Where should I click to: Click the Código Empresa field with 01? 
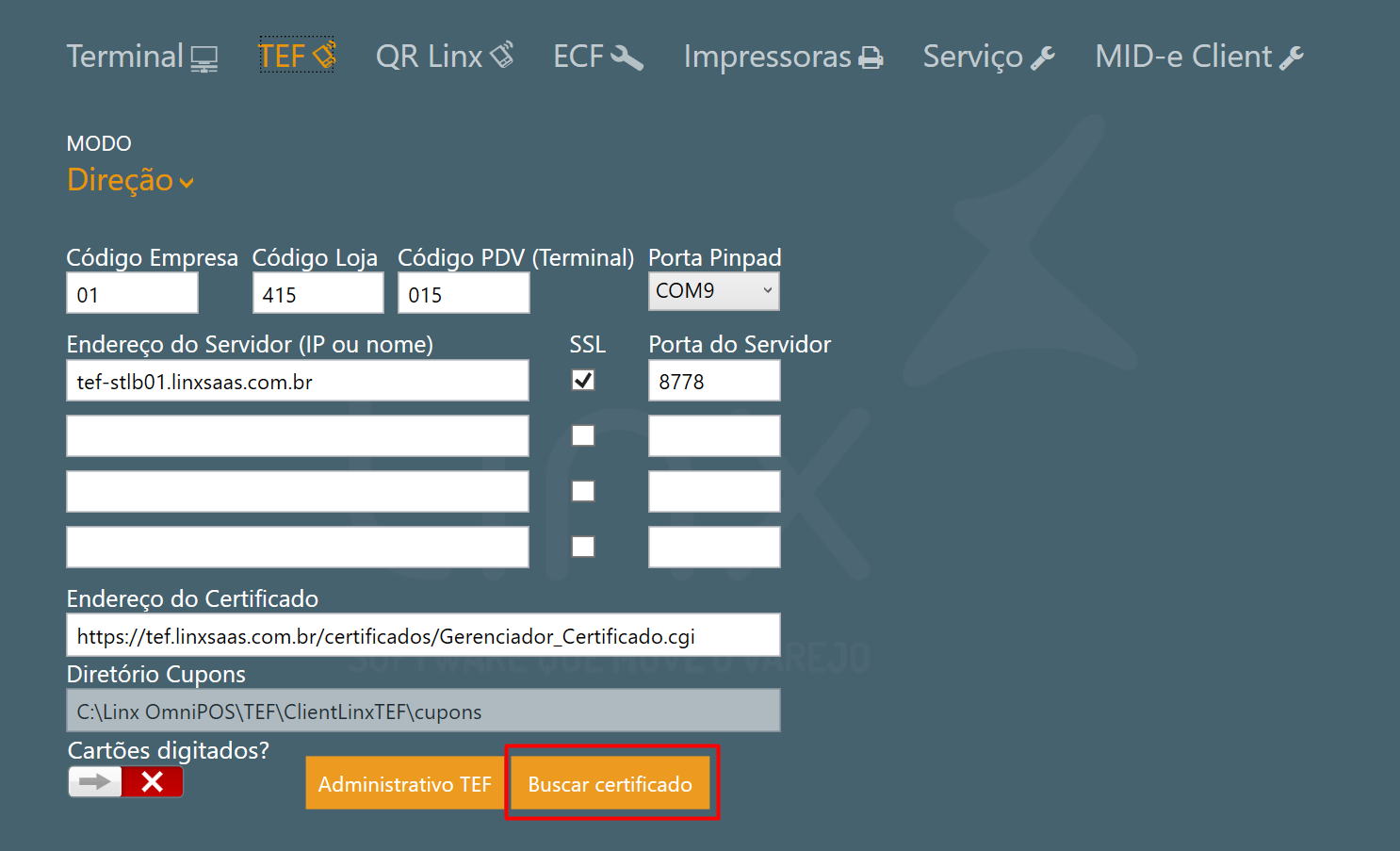coord(132,293)
